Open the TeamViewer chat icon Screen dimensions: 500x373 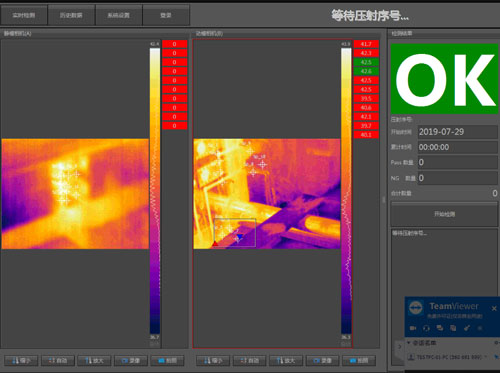pos(440,328)
